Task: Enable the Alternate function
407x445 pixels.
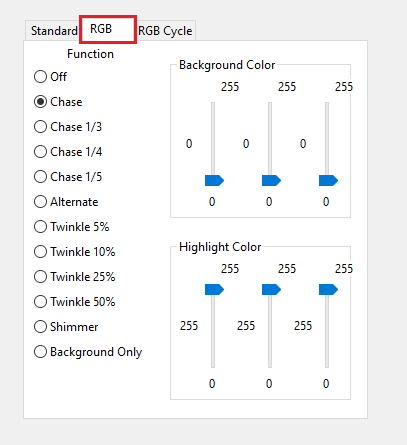Action: click(66, 202)
